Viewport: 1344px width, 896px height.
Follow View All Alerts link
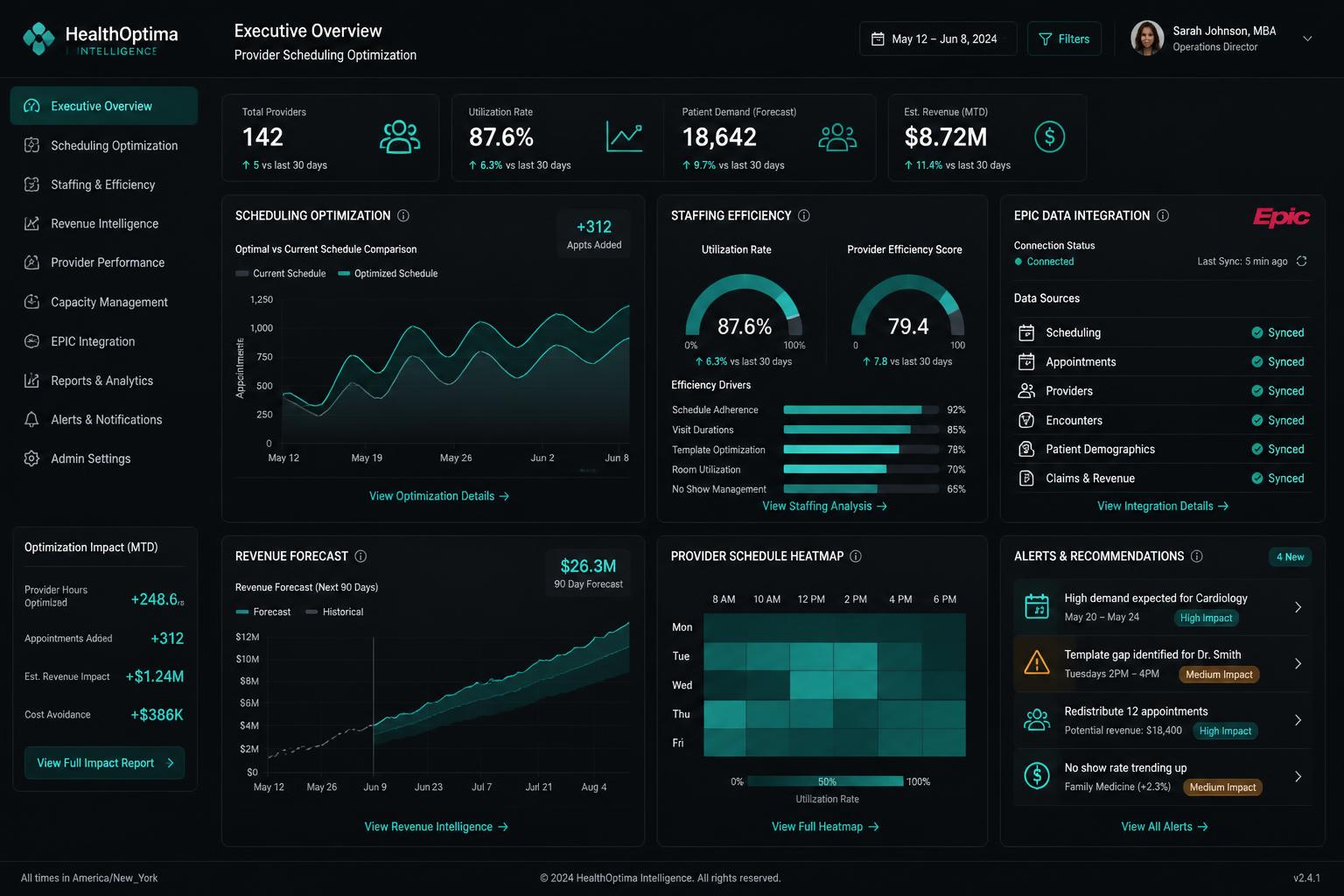1165,827
